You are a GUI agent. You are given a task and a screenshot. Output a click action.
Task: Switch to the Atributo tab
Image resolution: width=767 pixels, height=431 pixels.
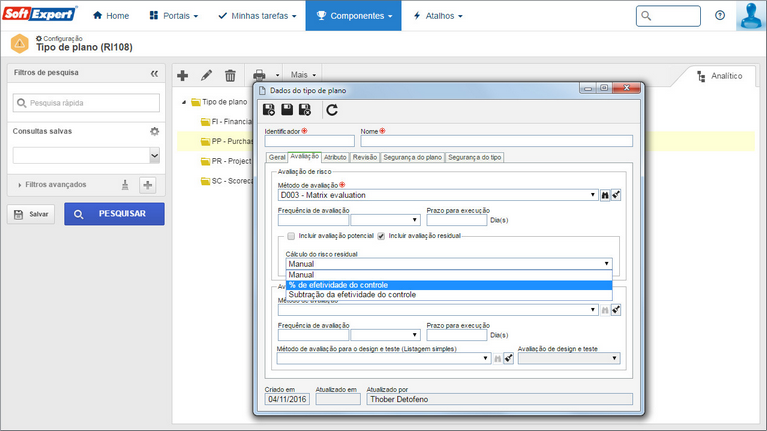335,158
